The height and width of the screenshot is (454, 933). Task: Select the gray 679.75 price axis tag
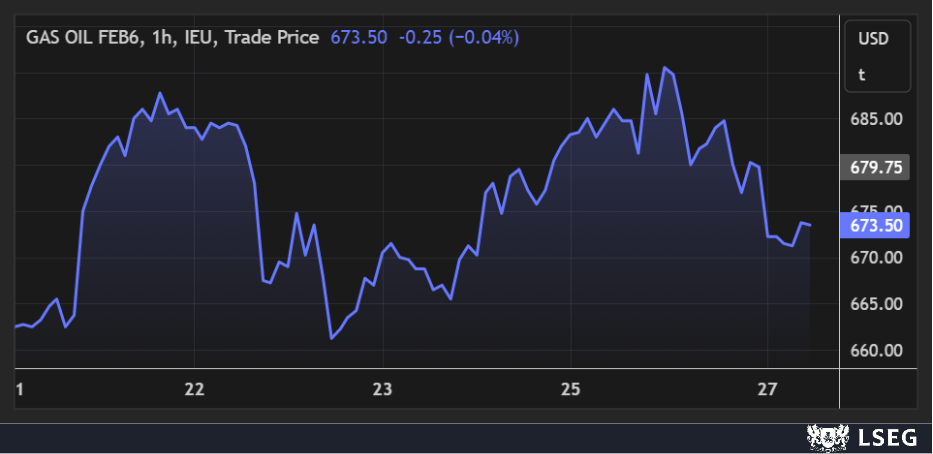click(x=876, y=167)
